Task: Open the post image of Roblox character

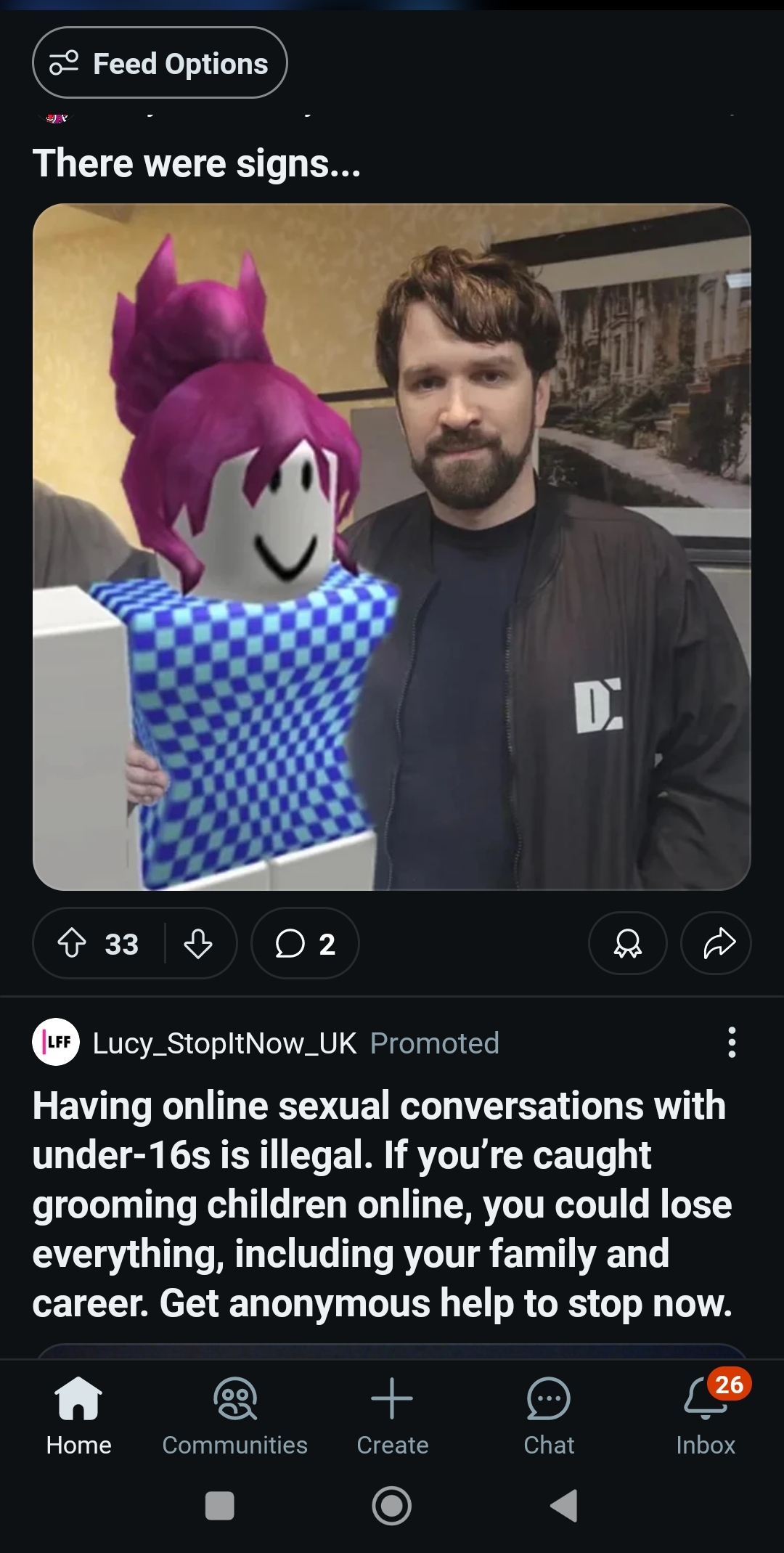Action: [x=392, y=547]
